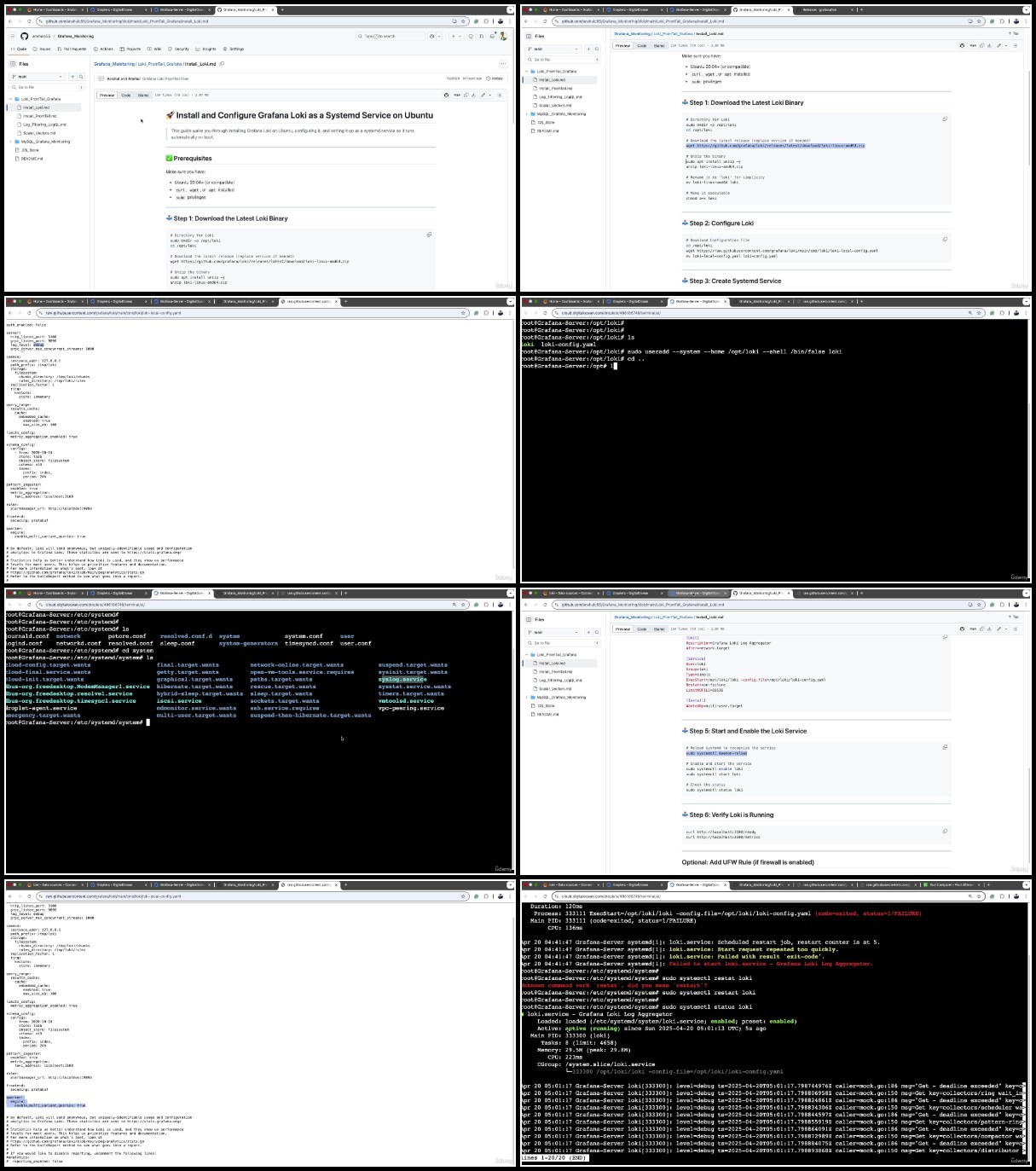Click the add file plus icon in the title-page GitHub window
This screenshot has height=1171, width=1036.
click(x=72, y=77)
